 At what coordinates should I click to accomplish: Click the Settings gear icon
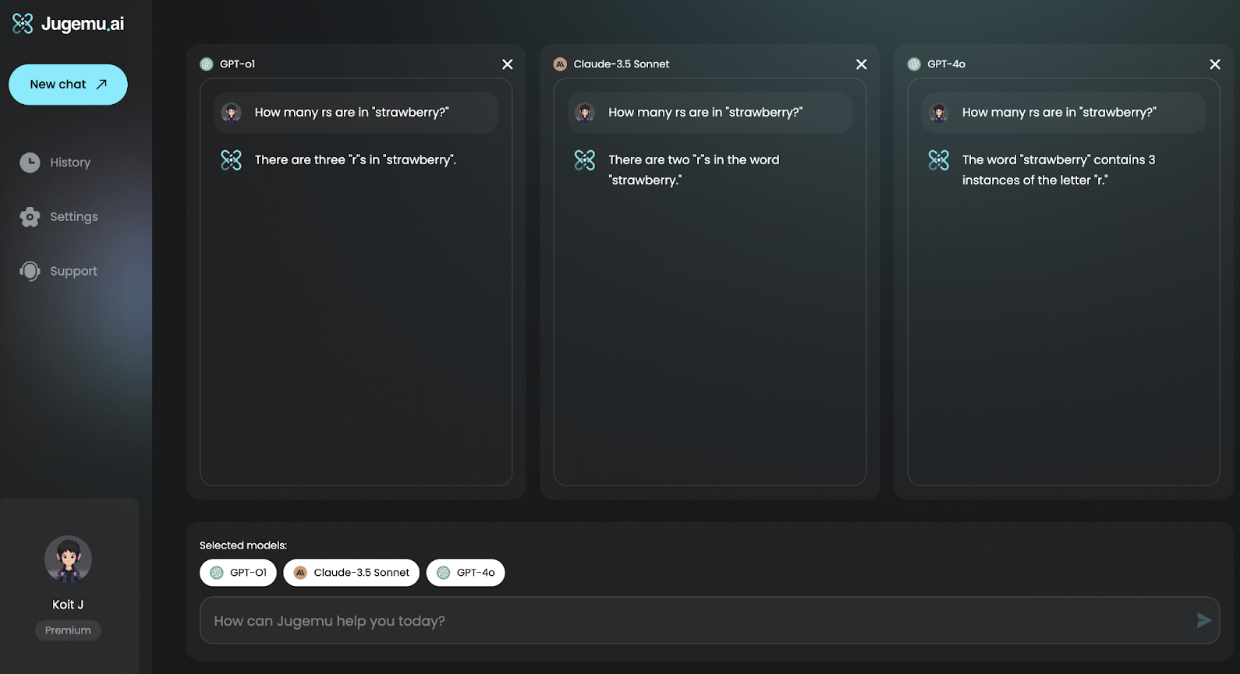coord(30,217)
